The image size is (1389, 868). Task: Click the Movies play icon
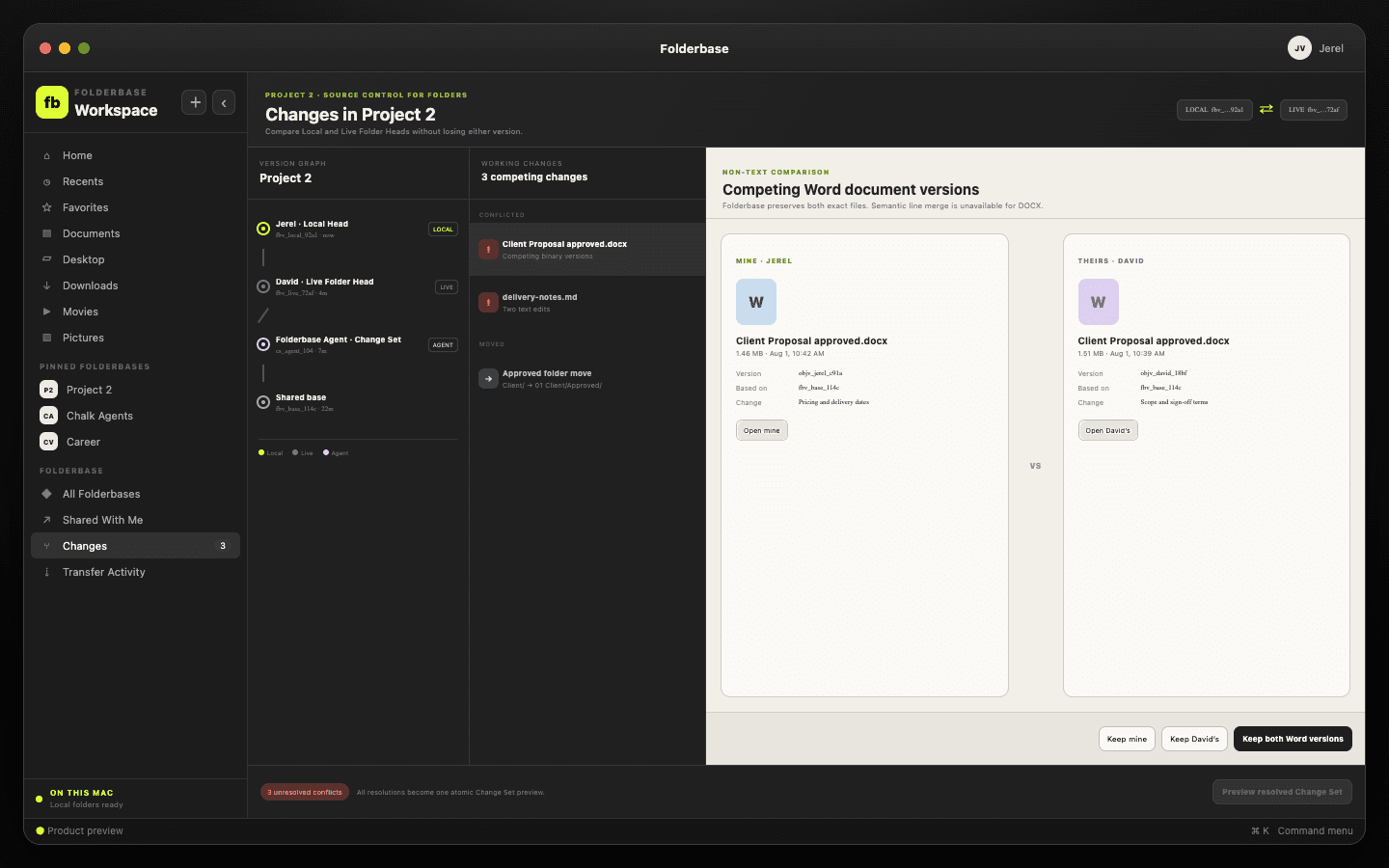point(46,312)
